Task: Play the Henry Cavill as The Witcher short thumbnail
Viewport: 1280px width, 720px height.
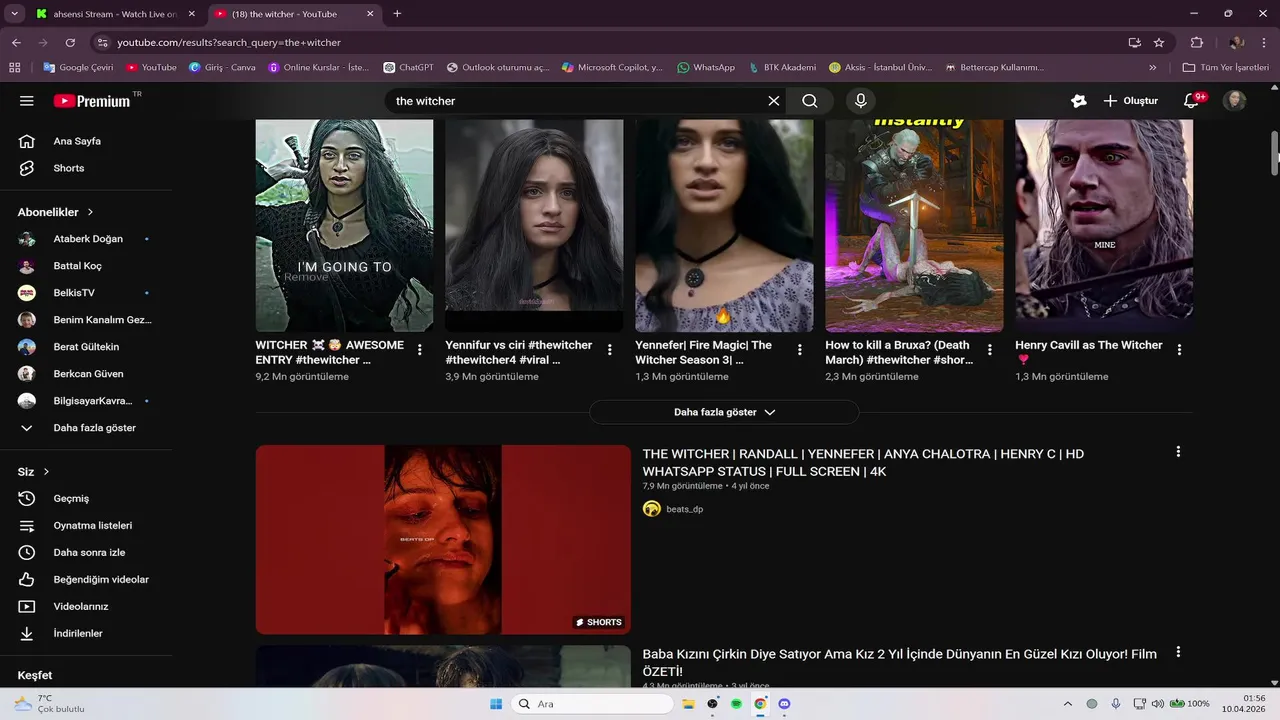Action: 1104,226
